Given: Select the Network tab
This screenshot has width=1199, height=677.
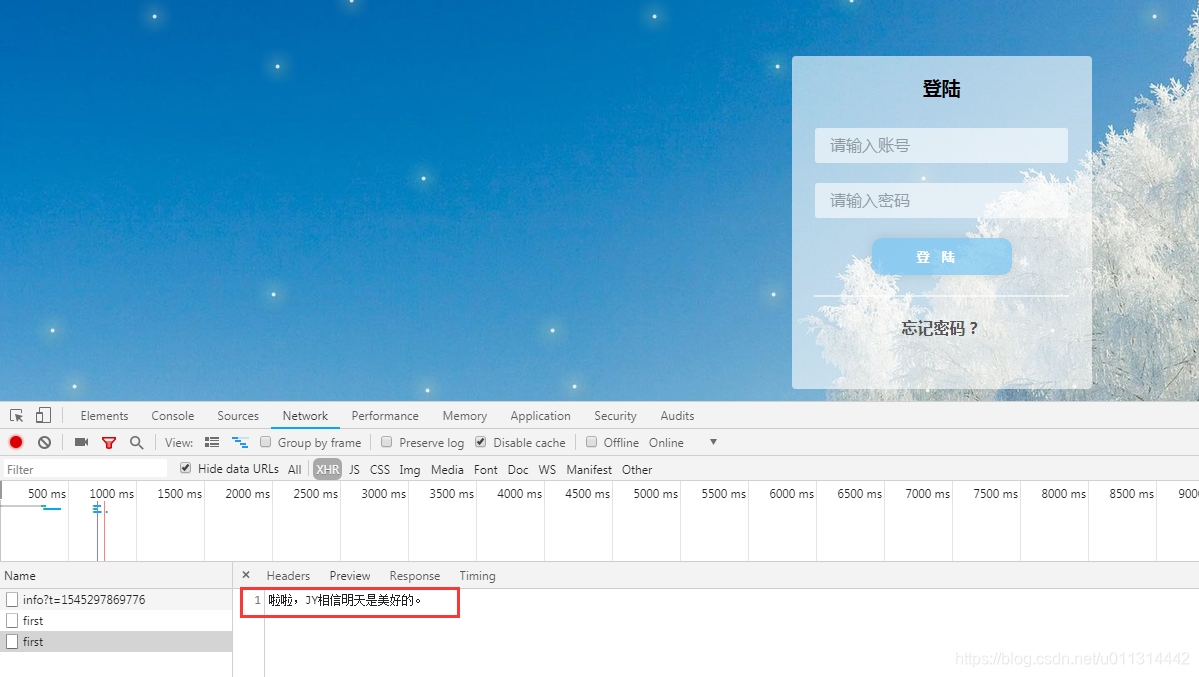Looking at the screenshot, I should 305,415.
